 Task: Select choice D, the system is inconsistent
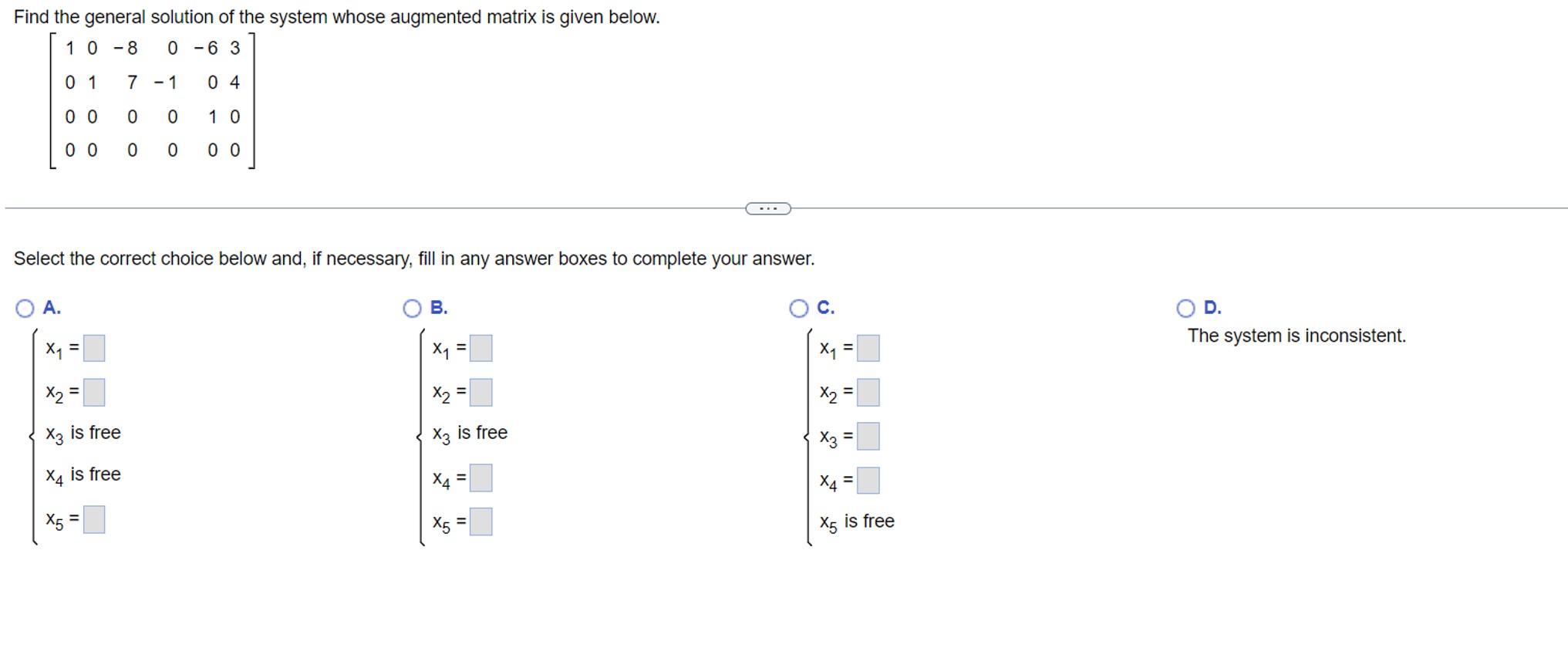1184,307
